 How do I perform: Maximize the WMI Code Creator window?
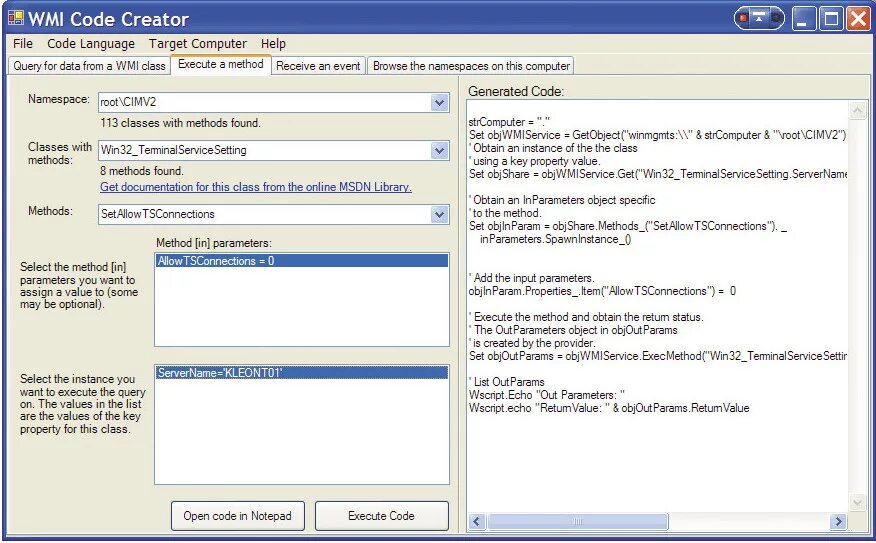coord(830,19)
